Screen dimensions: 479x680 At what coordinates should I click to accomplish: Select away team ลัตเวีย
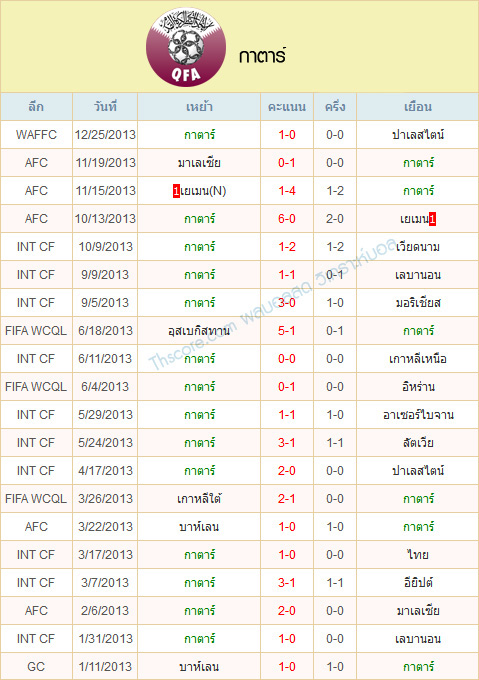click(x=418, y=443)
